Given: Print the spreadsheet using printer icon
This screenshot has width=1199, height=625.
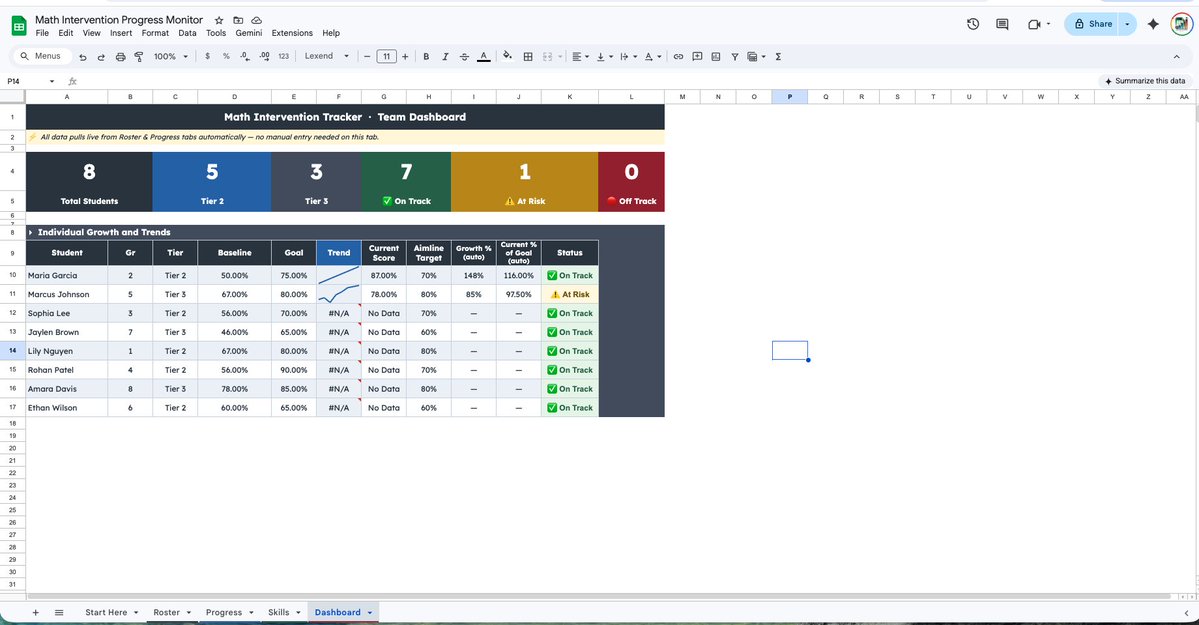Looking at the screenshot, I should (120, 57).
